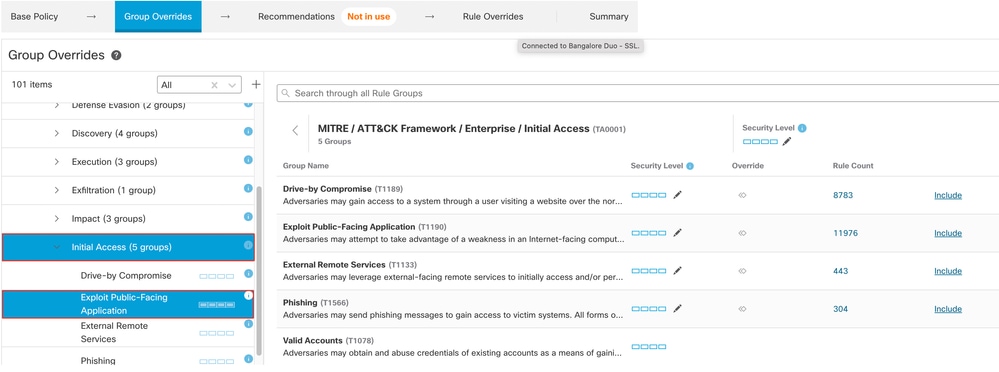Show info for Execution tree item

[248, 160]
